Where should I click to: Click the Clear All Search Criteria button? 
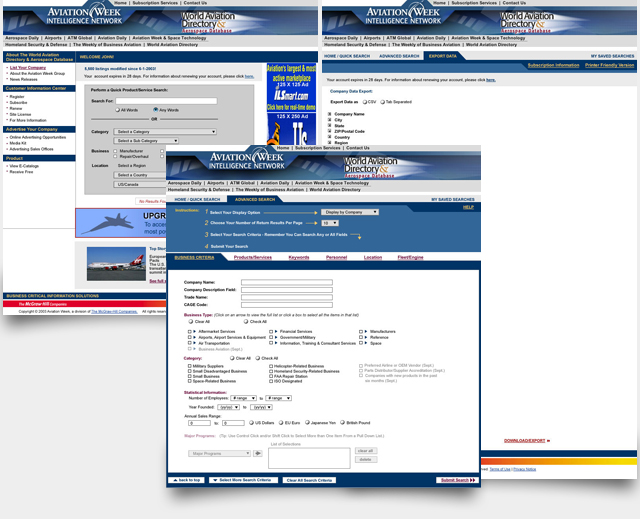coord(309,480)
